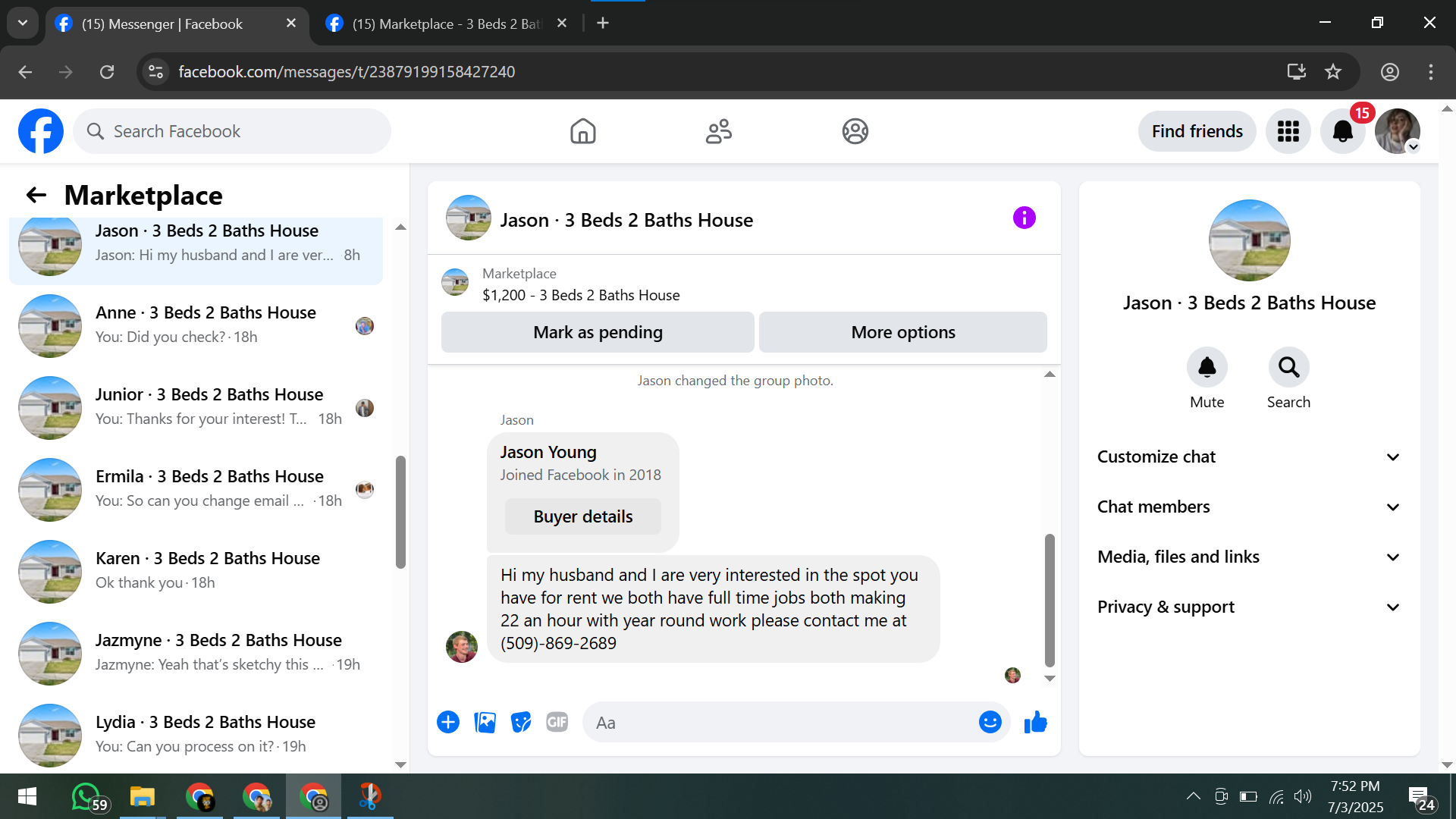Open the Facebook menu grid icon

pos(1288,132)
